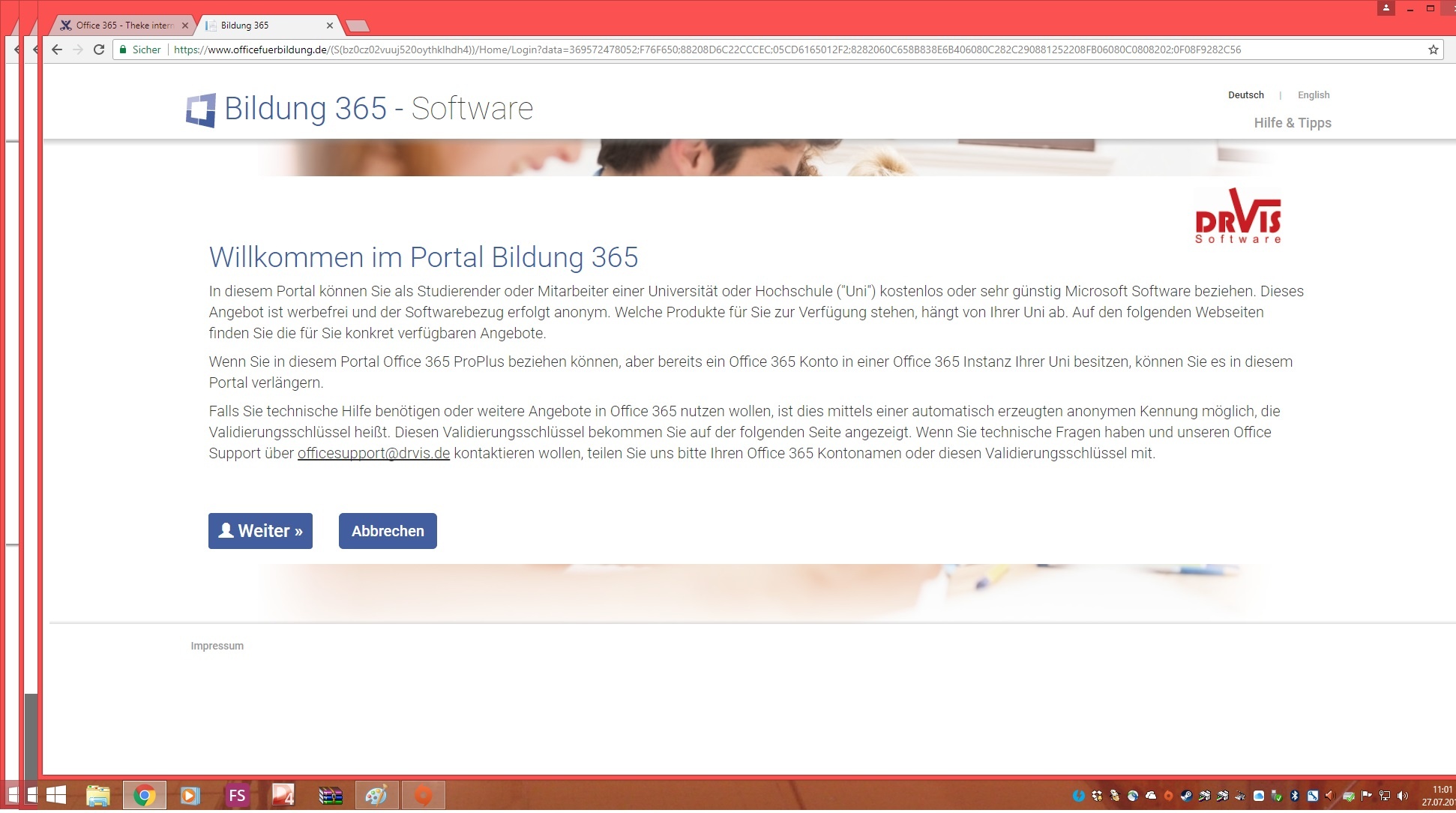Click the Steam tray icon
This screenshot has height=813, width=1456.
(1186, 796)
